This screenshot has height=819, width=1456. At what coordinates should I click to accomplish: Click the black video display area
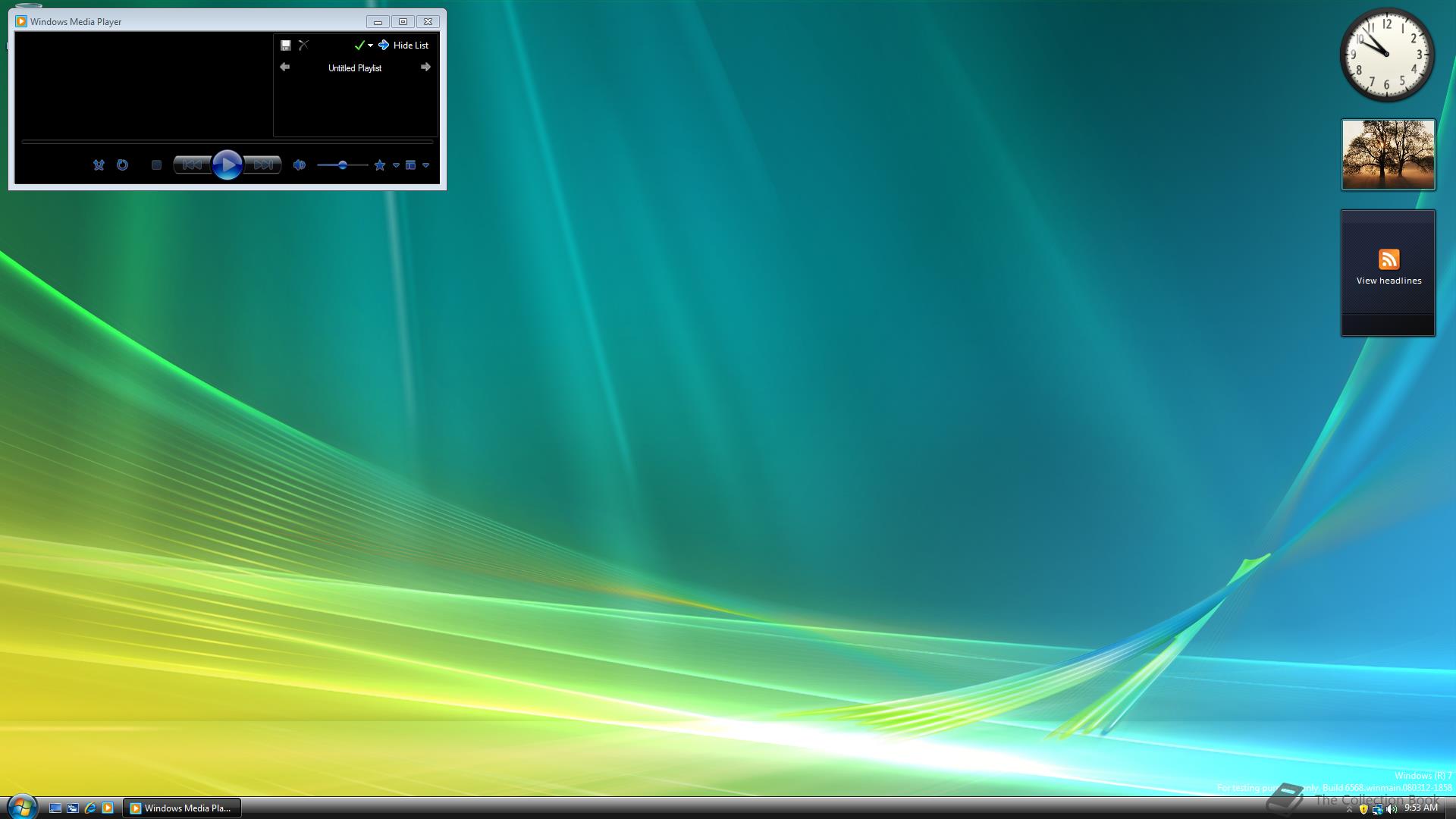pos(144,85)
